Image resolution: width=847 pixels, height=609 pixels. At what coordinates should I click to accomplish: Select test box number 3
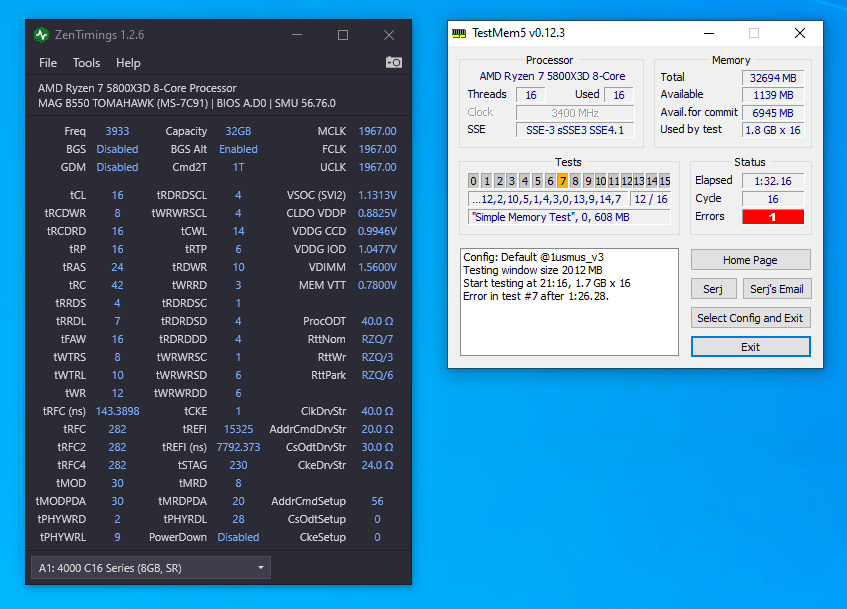click(x=512, y=180)
